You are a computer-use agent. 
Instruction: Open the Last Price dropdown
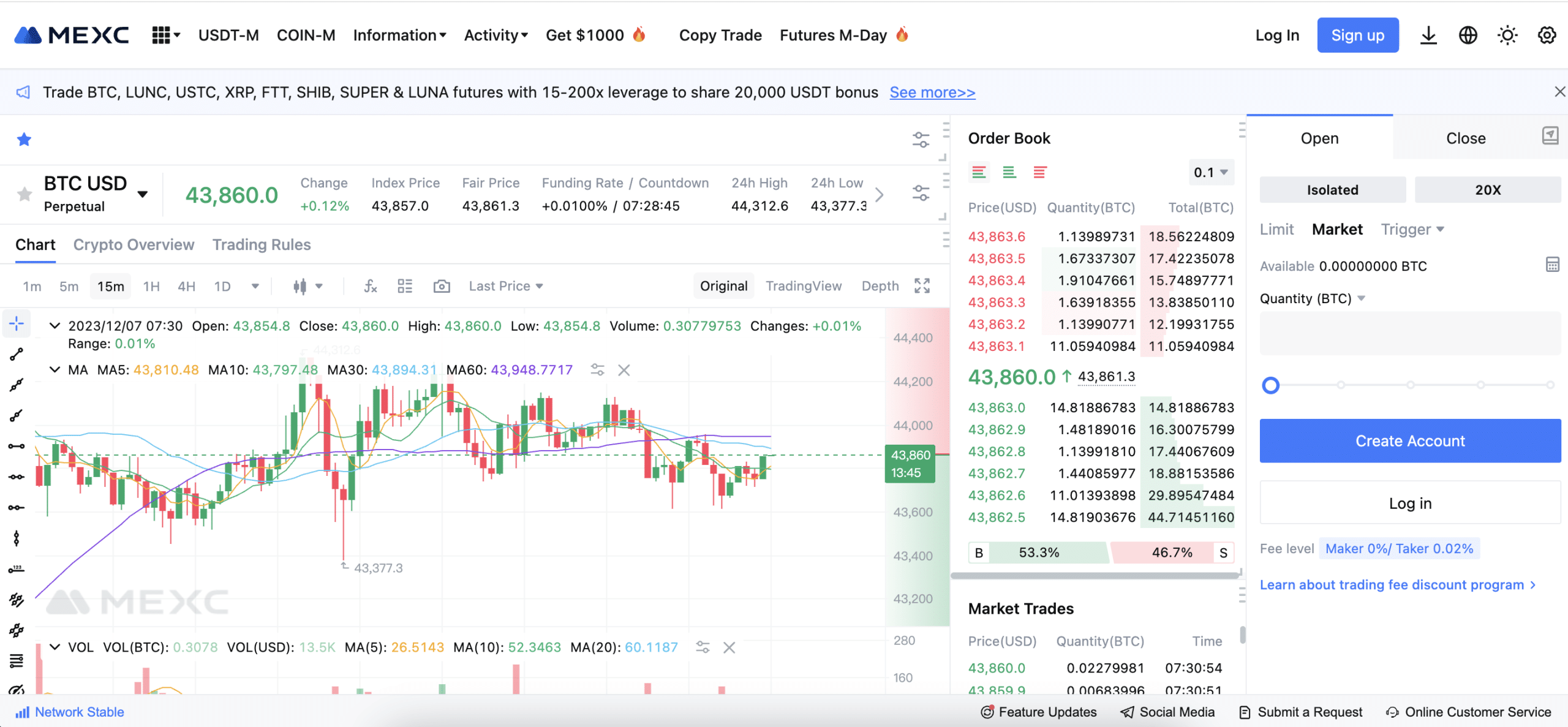(x=506, y=286)
